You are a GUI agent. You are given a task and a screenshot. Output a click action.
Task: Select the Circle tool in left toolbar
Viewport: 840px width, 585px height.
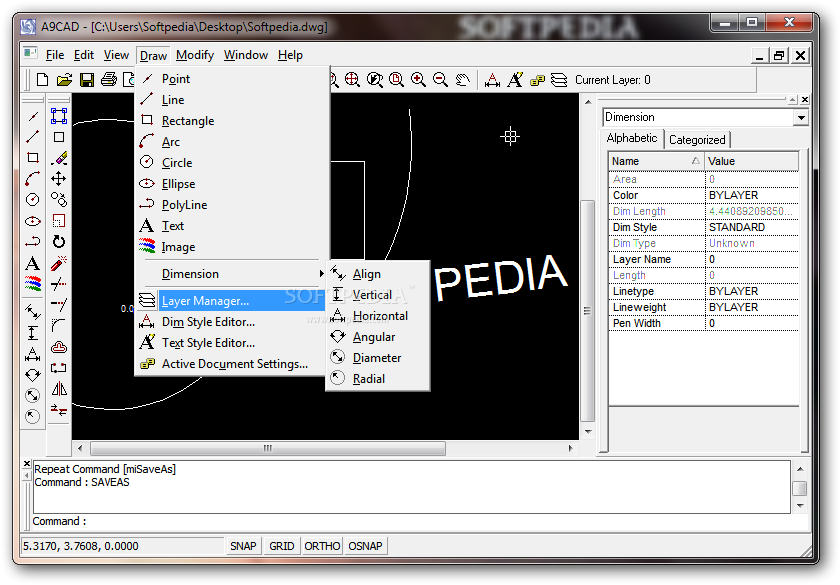[33, 200]
